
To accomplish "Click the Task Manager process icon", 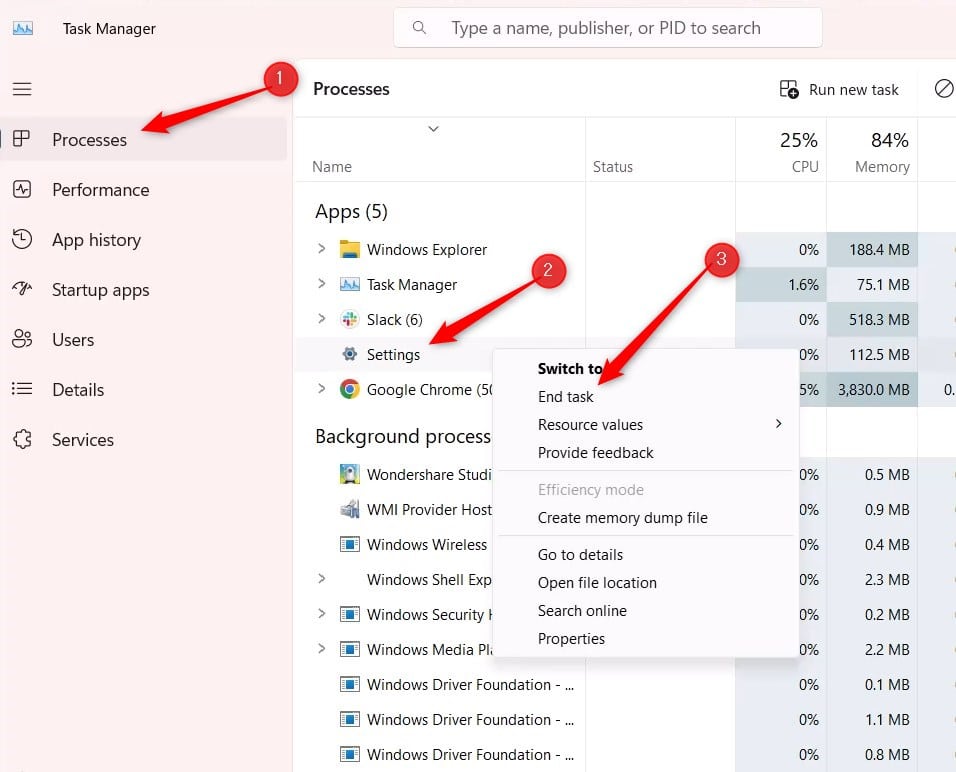I will click(x=349, y=284).
